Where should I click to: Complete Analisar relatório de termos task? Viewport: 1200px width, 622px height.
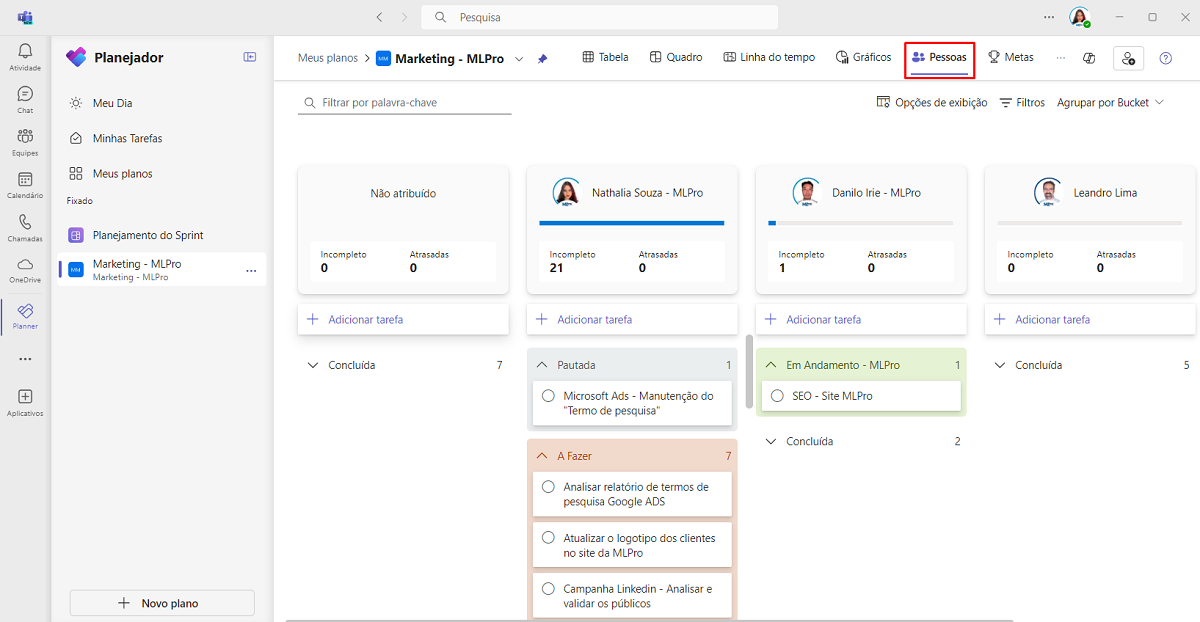point(548,487)
